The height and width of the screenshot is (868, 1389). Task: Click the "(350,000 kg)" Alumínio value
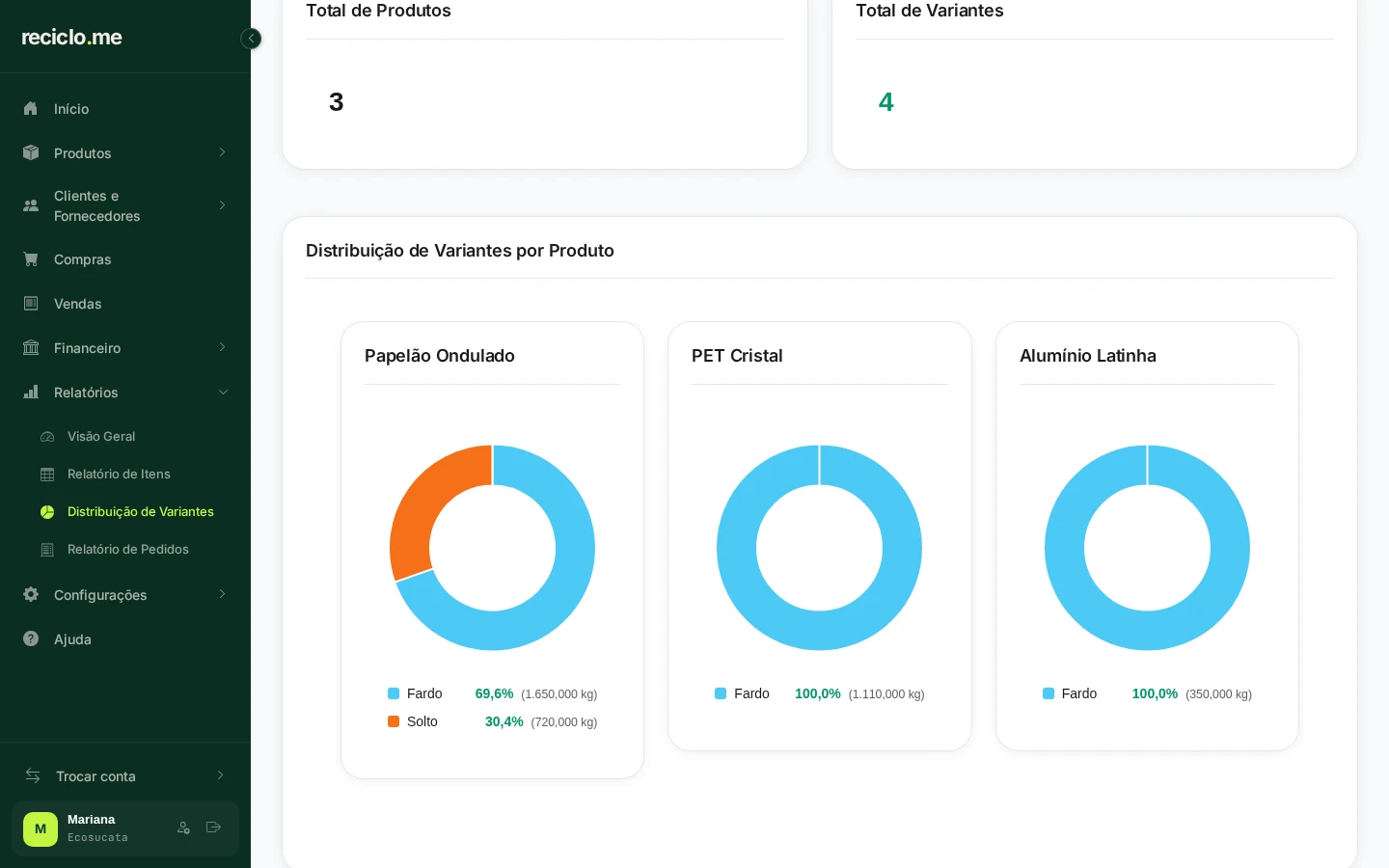click(x=1218, y=694)
